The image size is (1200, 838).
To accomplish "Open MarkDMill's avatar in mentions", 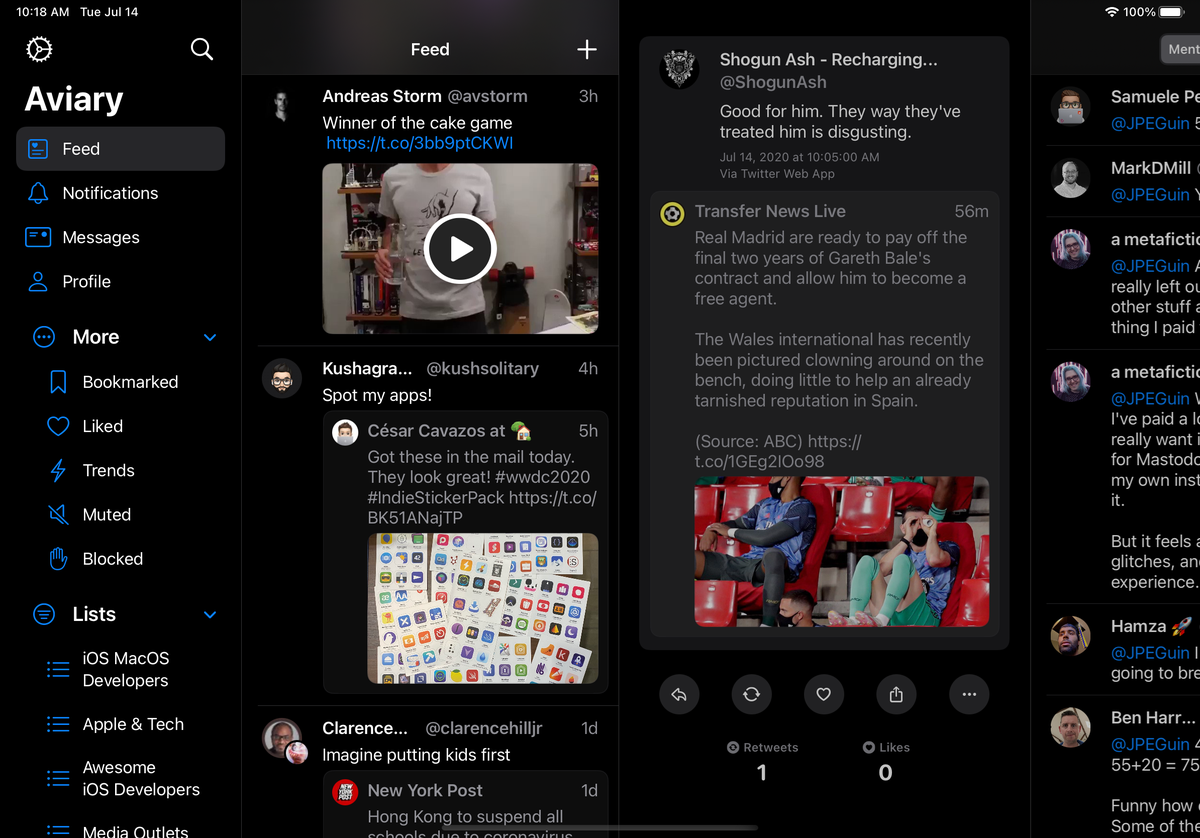I will coord(1070,177).
